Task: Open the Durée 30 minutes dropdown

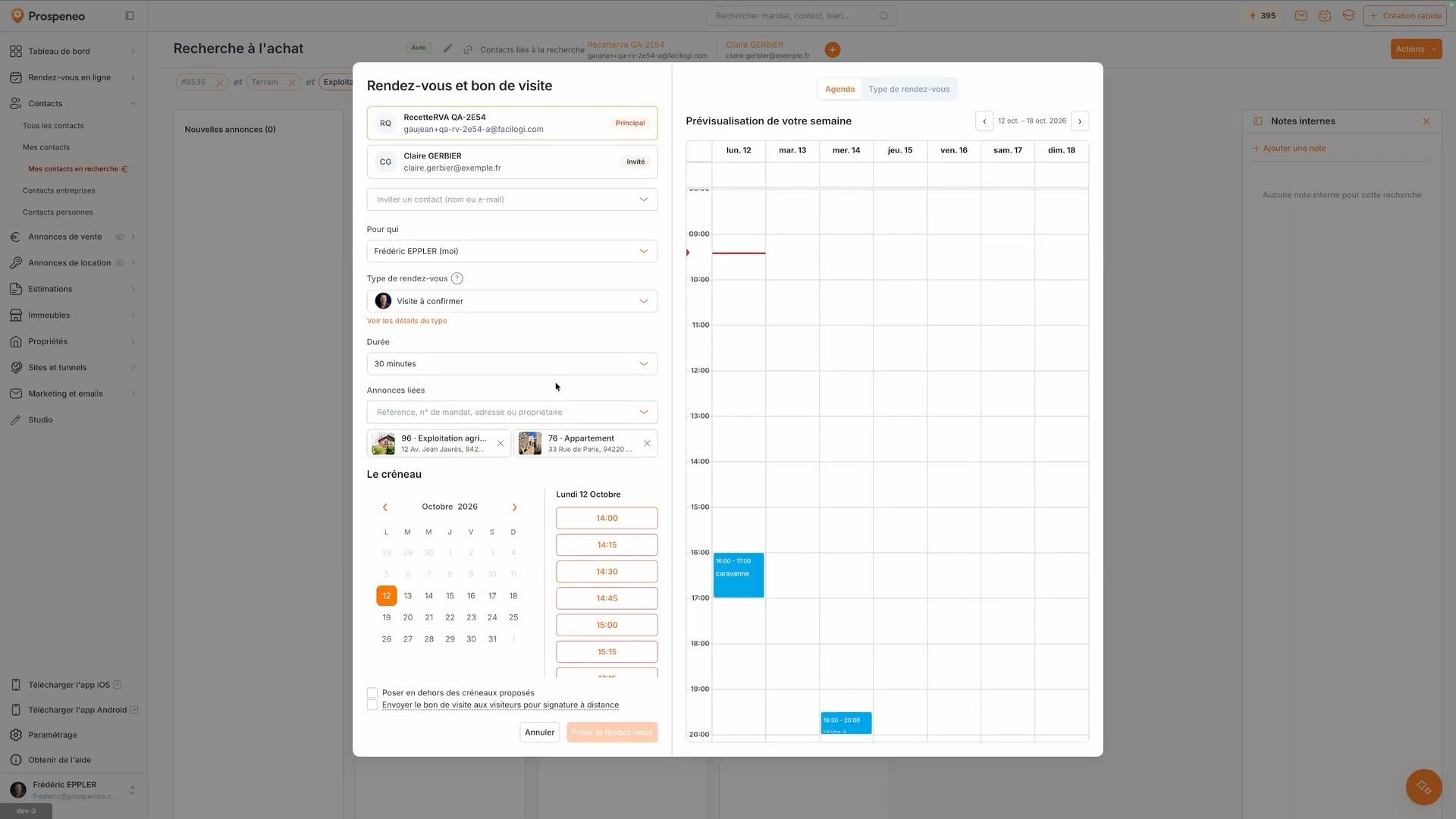Action: 512,364
